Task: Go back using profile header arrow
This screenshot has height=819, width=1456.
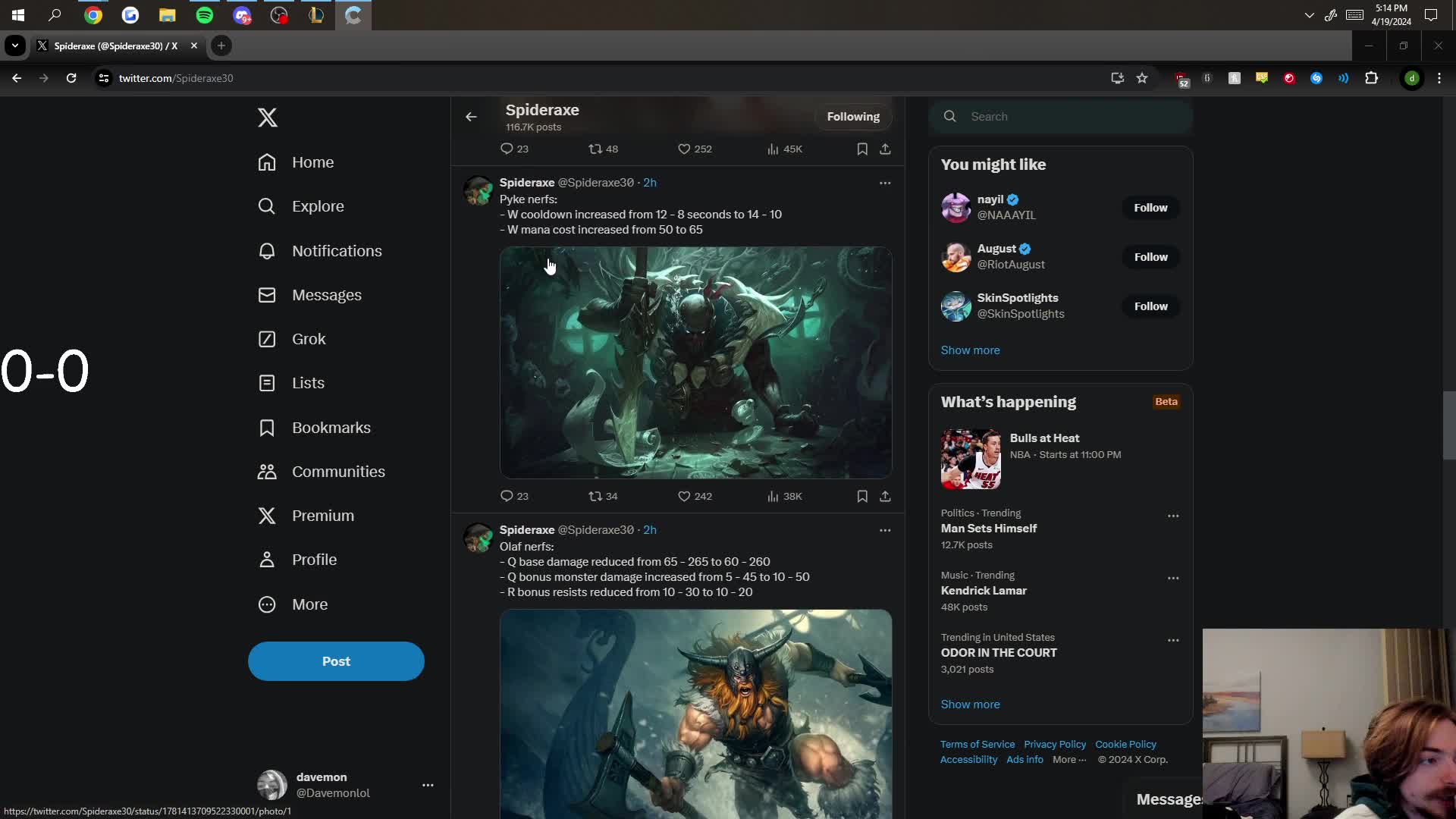Action: (471, 117)
